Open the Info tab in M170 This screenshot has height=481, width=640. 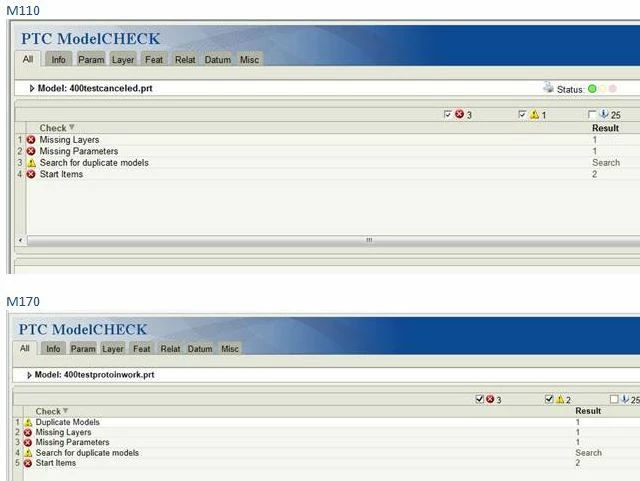coord(53,349)
